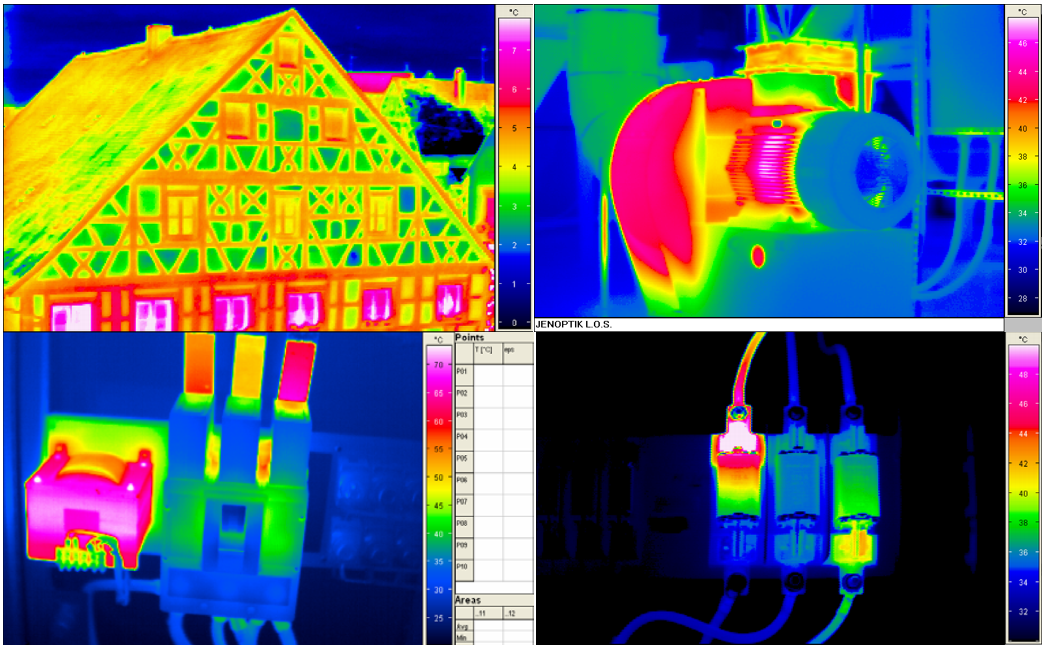This screenshot has width=1044, height=647.
Task: Select the P01 row header in Points
Action: pyautogui.click(x=463, y=374)
